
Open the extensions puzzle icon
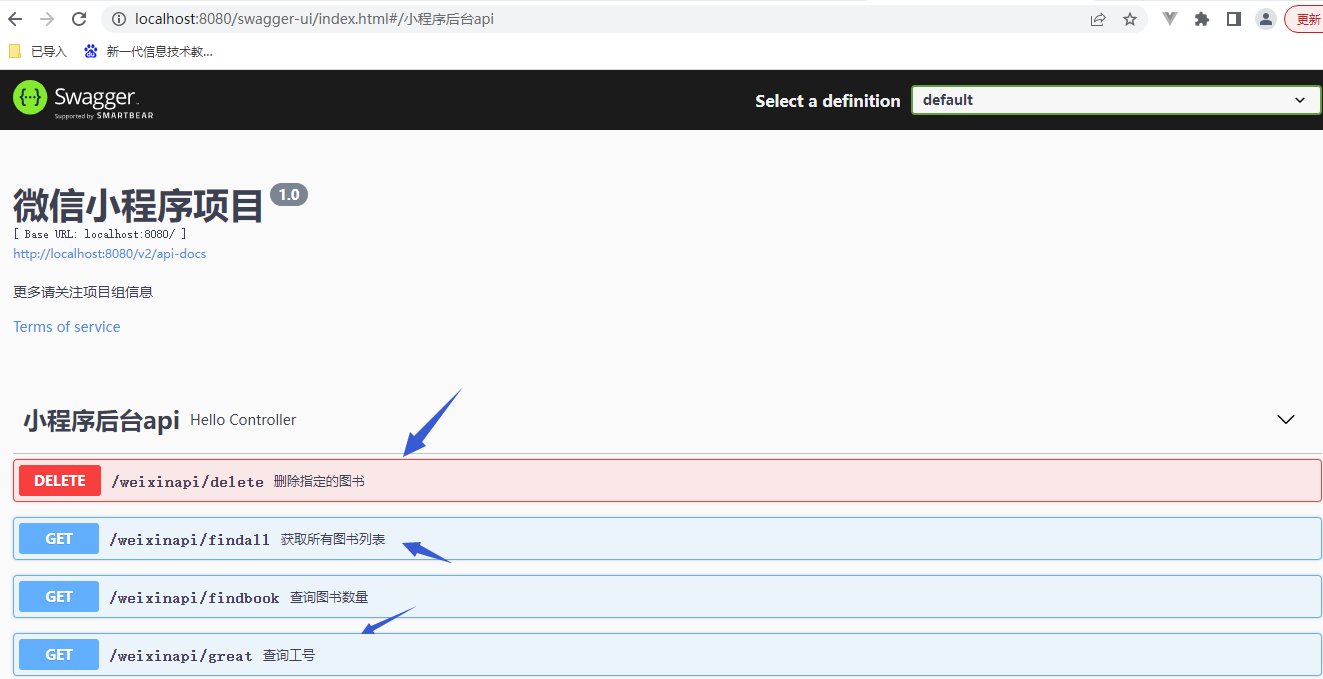[1202, 19]
